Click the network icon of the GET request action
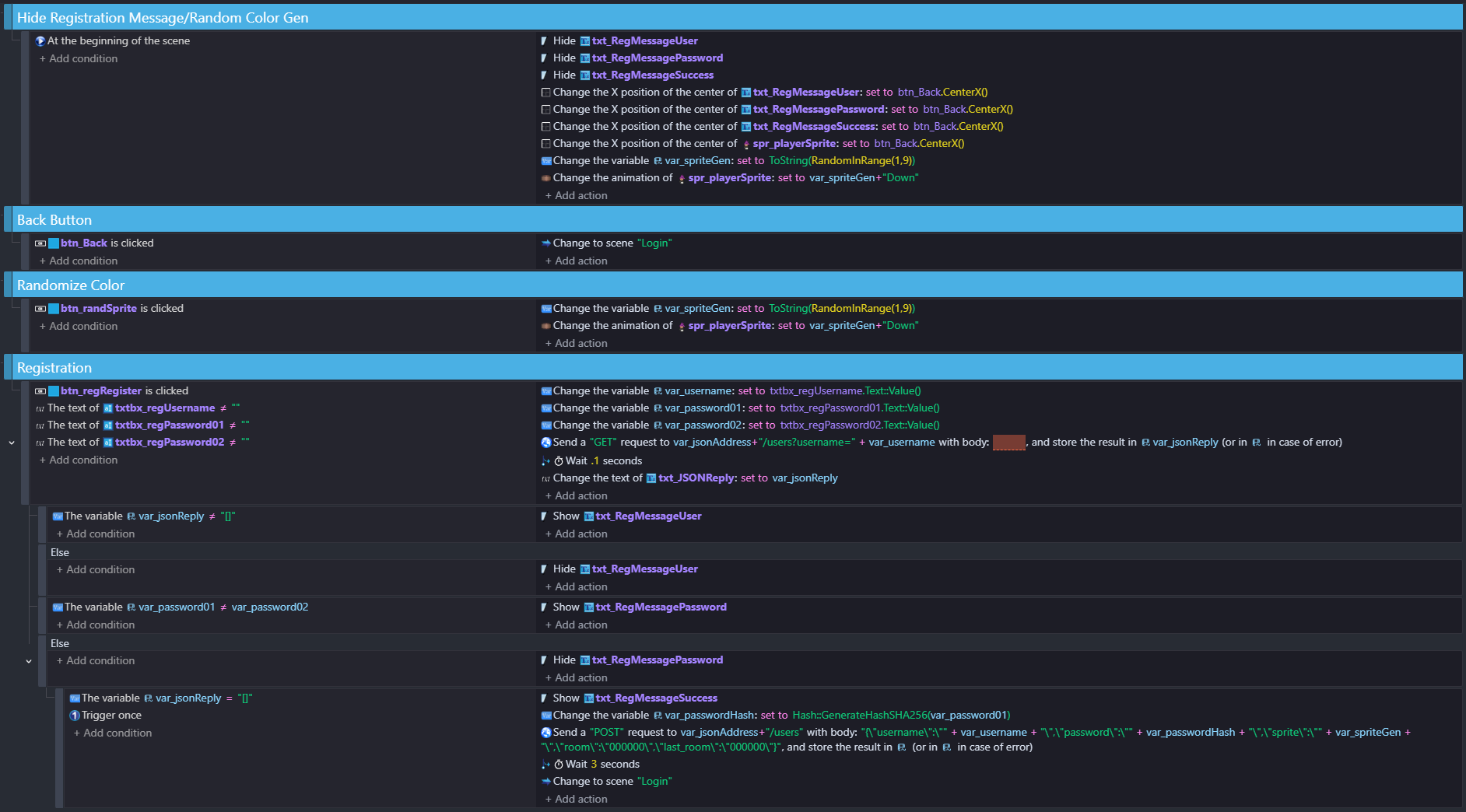Screen dimensions: 1466x812 coord(546,443)
